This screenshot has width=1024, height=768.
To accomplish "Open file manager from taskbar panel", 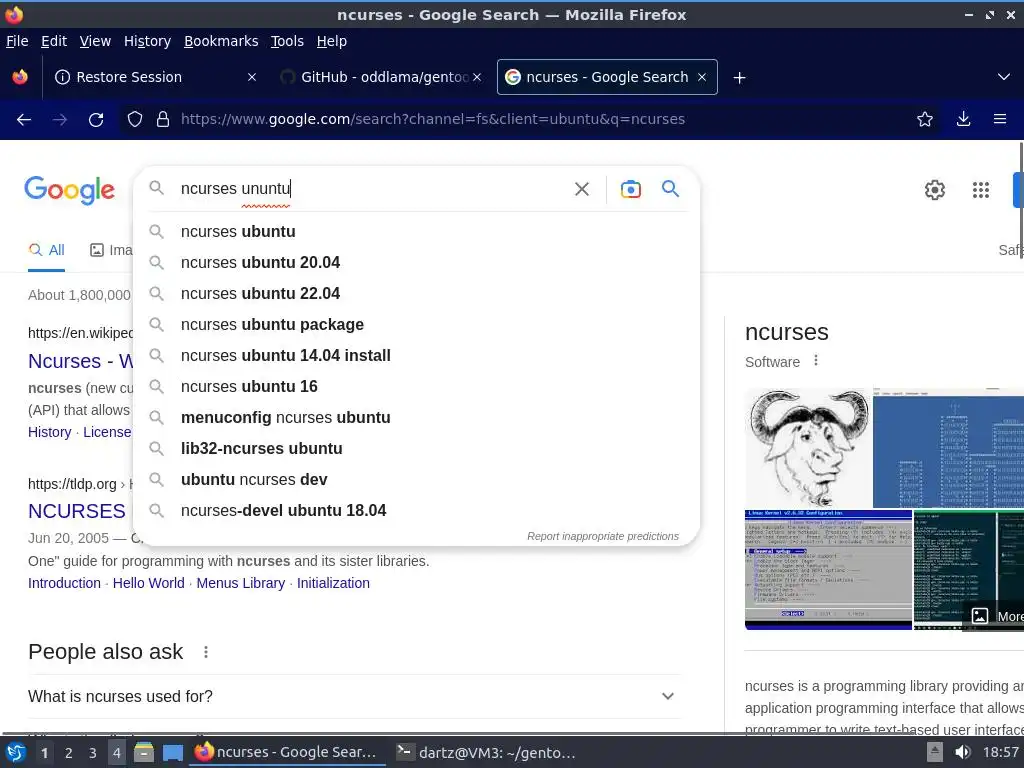I will coord(144,752).
